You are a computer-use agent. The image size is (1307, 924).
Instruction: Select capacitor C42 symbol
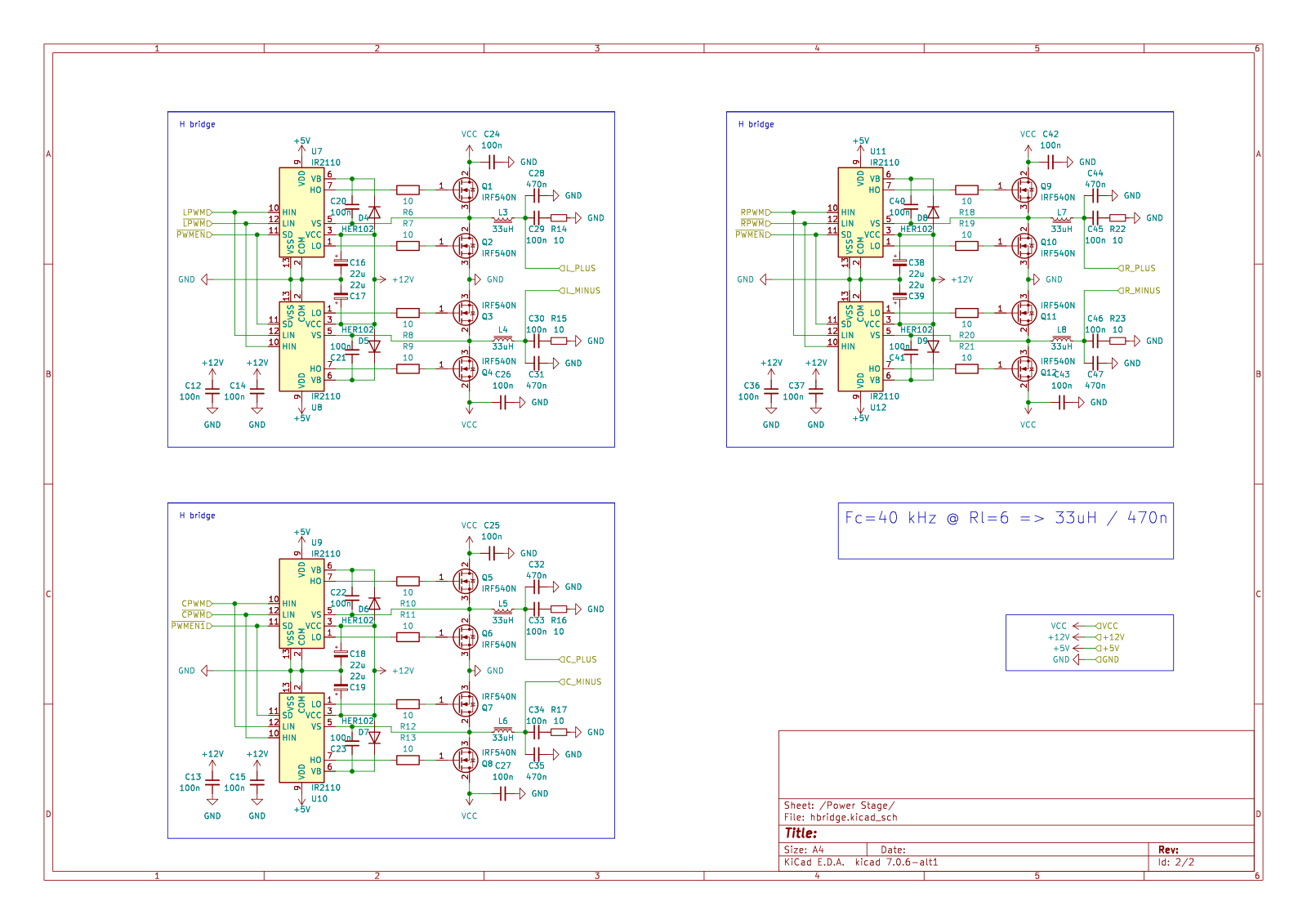click(1051, 162)
